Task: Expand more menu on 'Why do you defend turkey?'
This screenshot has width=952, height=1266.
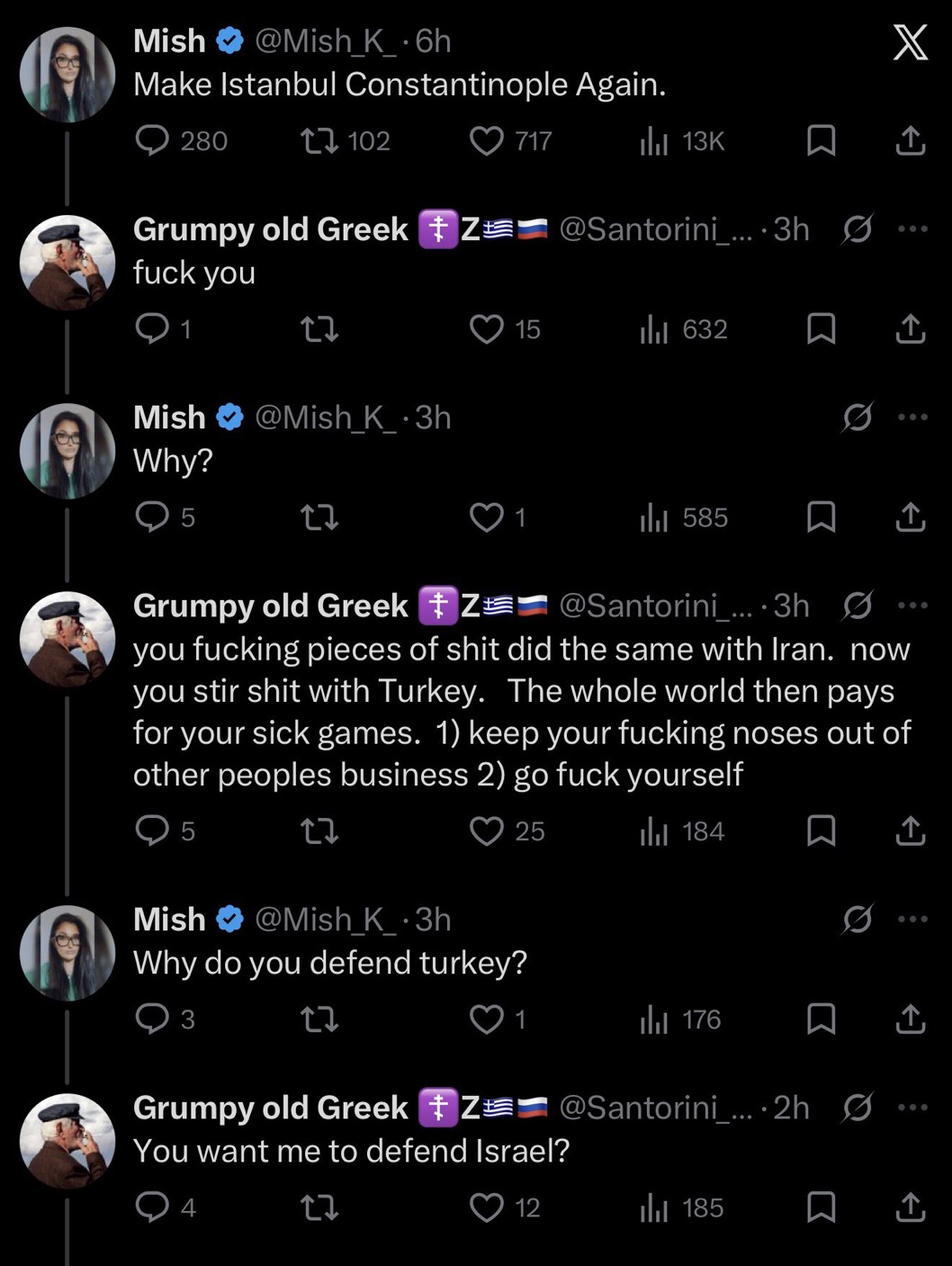Action: click(912, 919)
